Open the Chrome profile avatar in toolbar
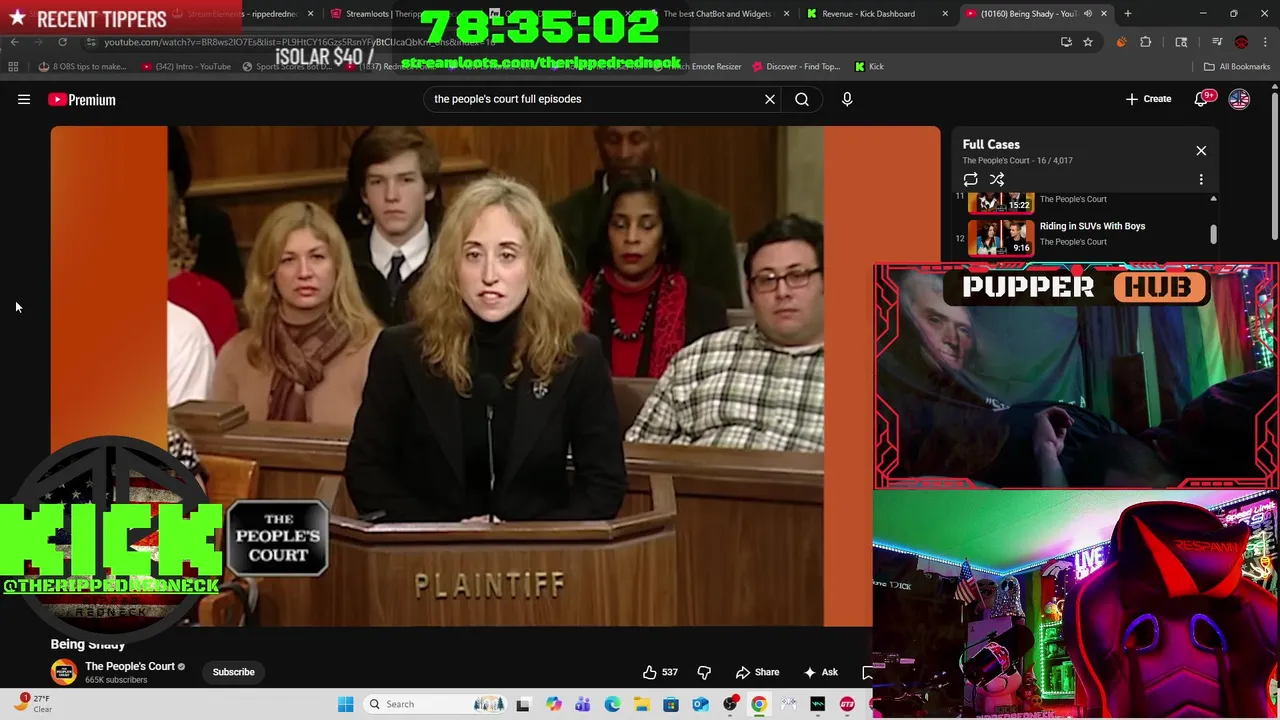 [1241, 42]
